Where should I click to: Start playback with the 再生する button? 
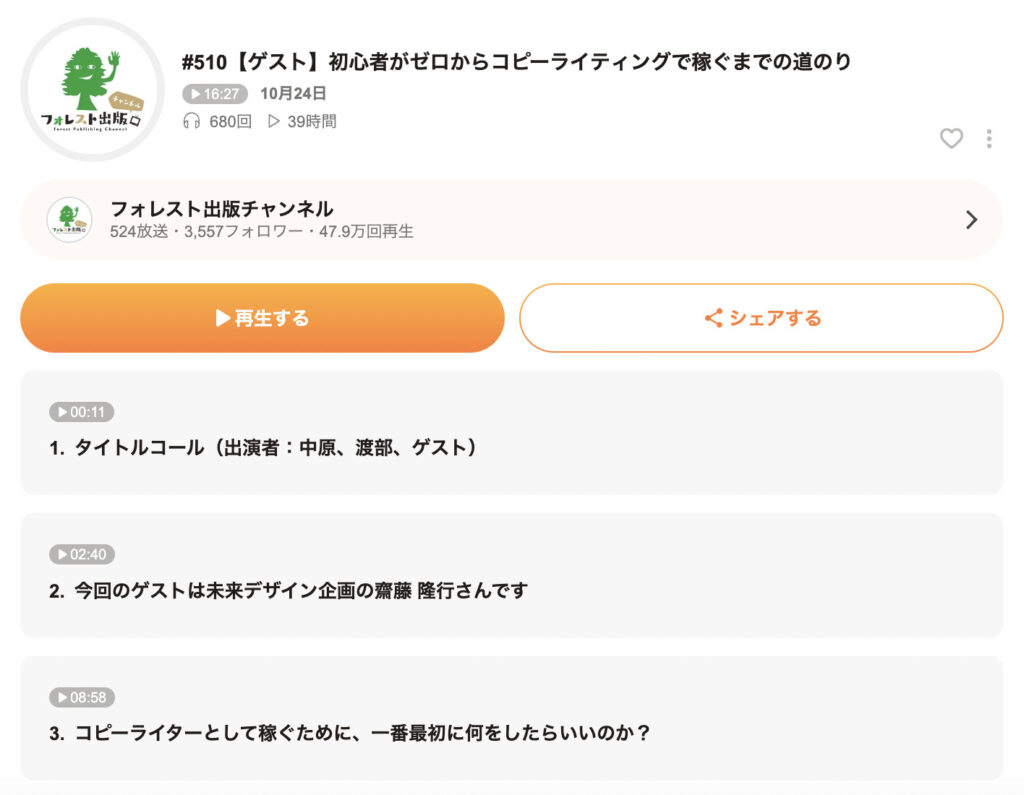tap(263, 318)
